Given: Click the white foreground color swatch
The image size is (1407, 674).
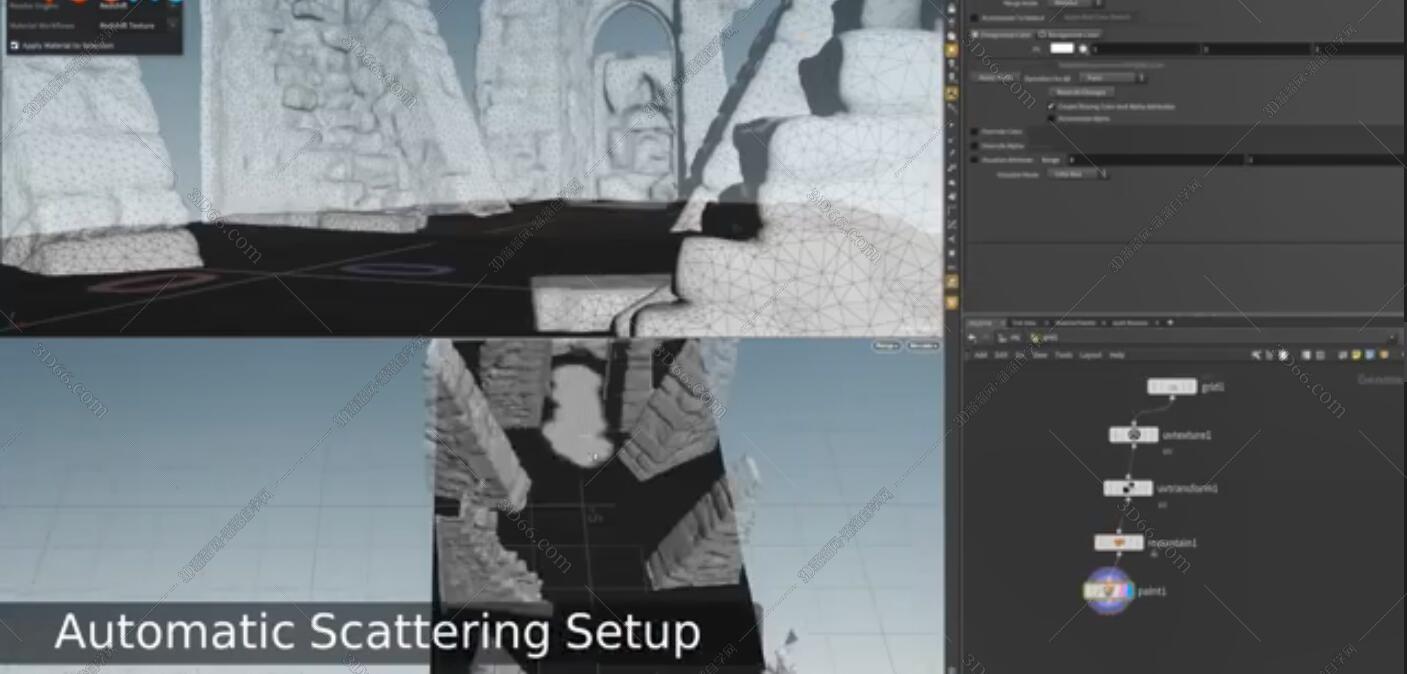Looking at the screenshot, I should (x=1061, y=48).
